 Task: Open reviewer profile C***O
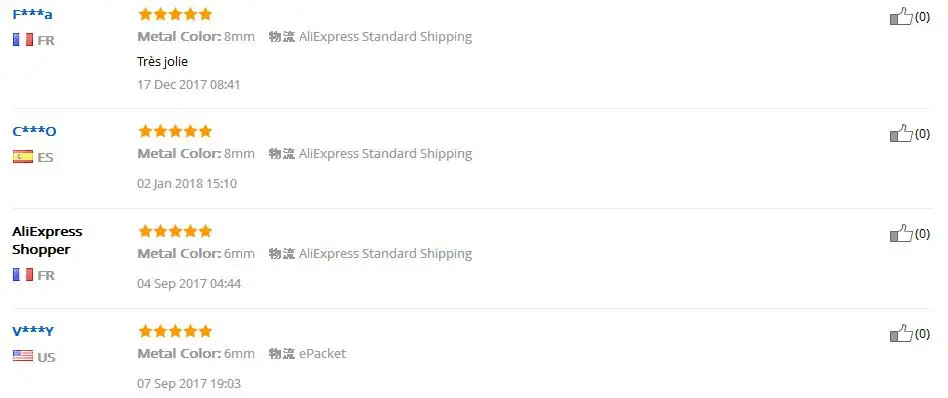click(34, 131)
